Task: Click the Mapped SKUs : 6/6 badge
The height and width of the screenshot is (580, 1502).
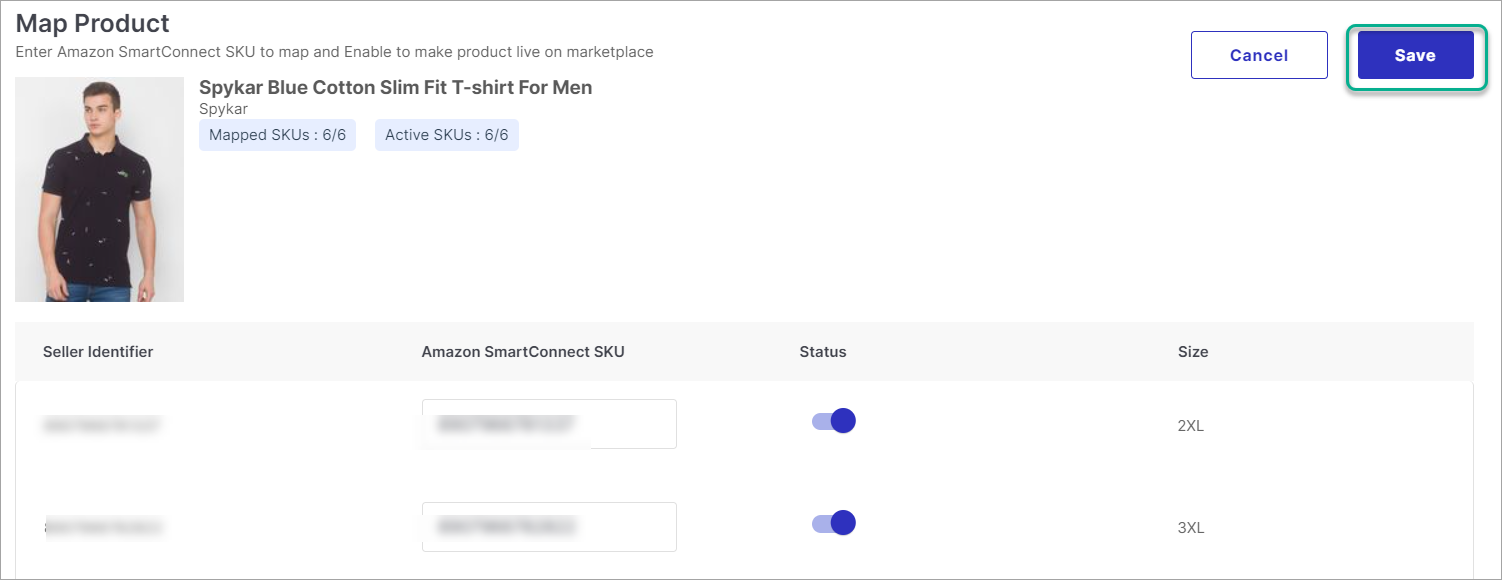Action: 277,134
